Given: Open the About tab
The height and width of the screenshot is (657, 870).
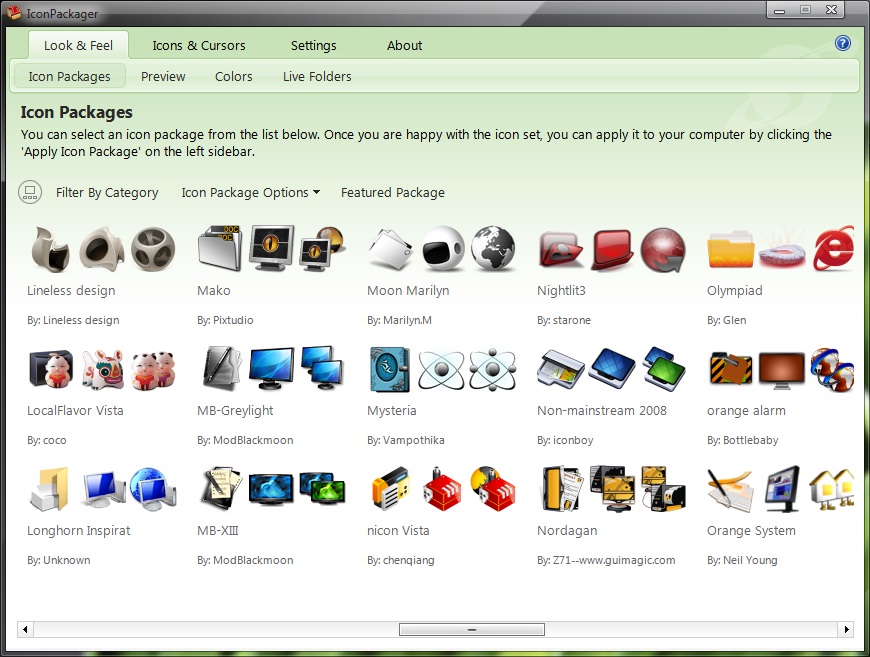Looking at the screenshot, I should pos(404,46).
